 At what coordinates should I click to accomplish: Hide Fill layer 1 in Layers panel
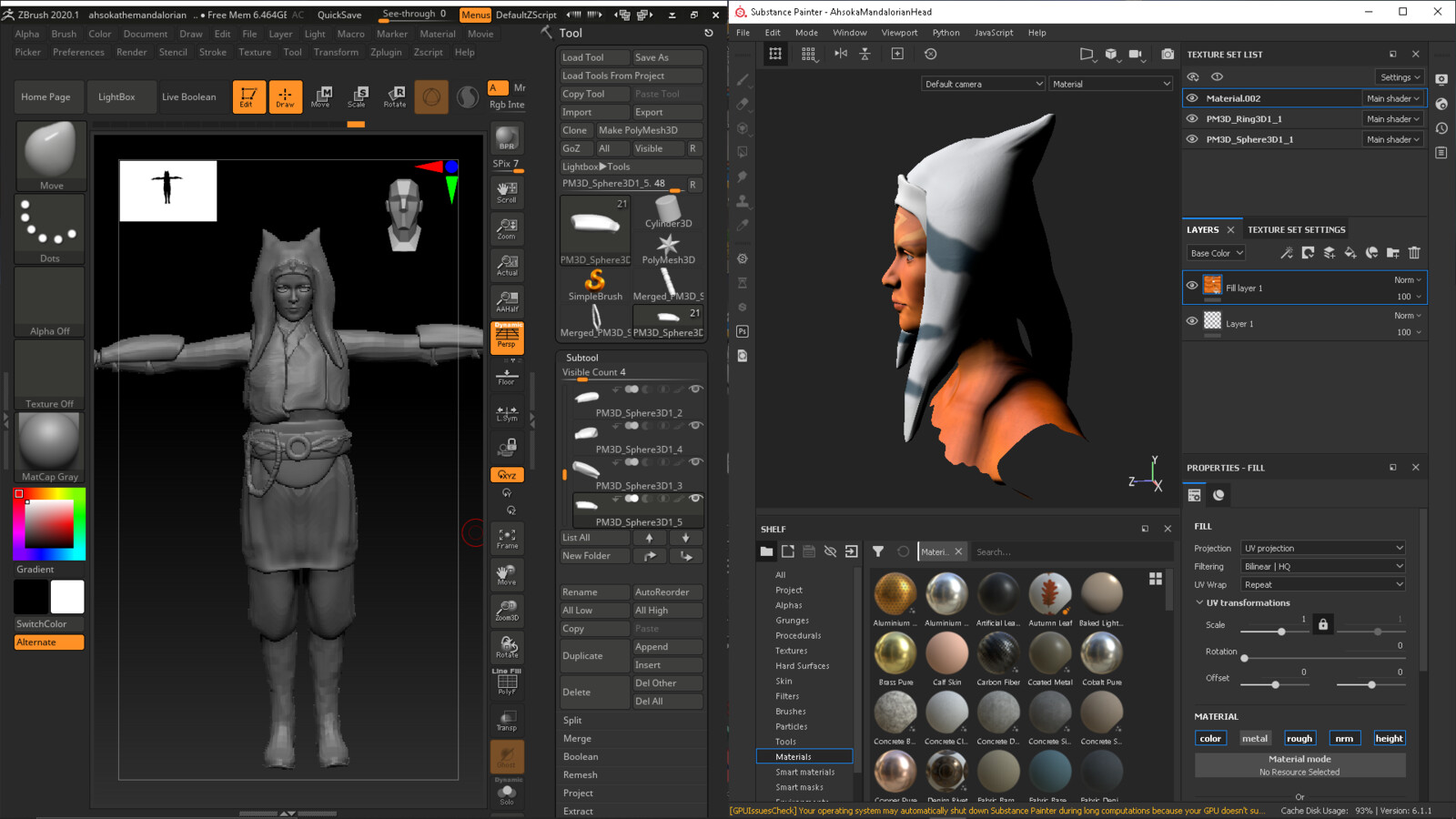1192,286
